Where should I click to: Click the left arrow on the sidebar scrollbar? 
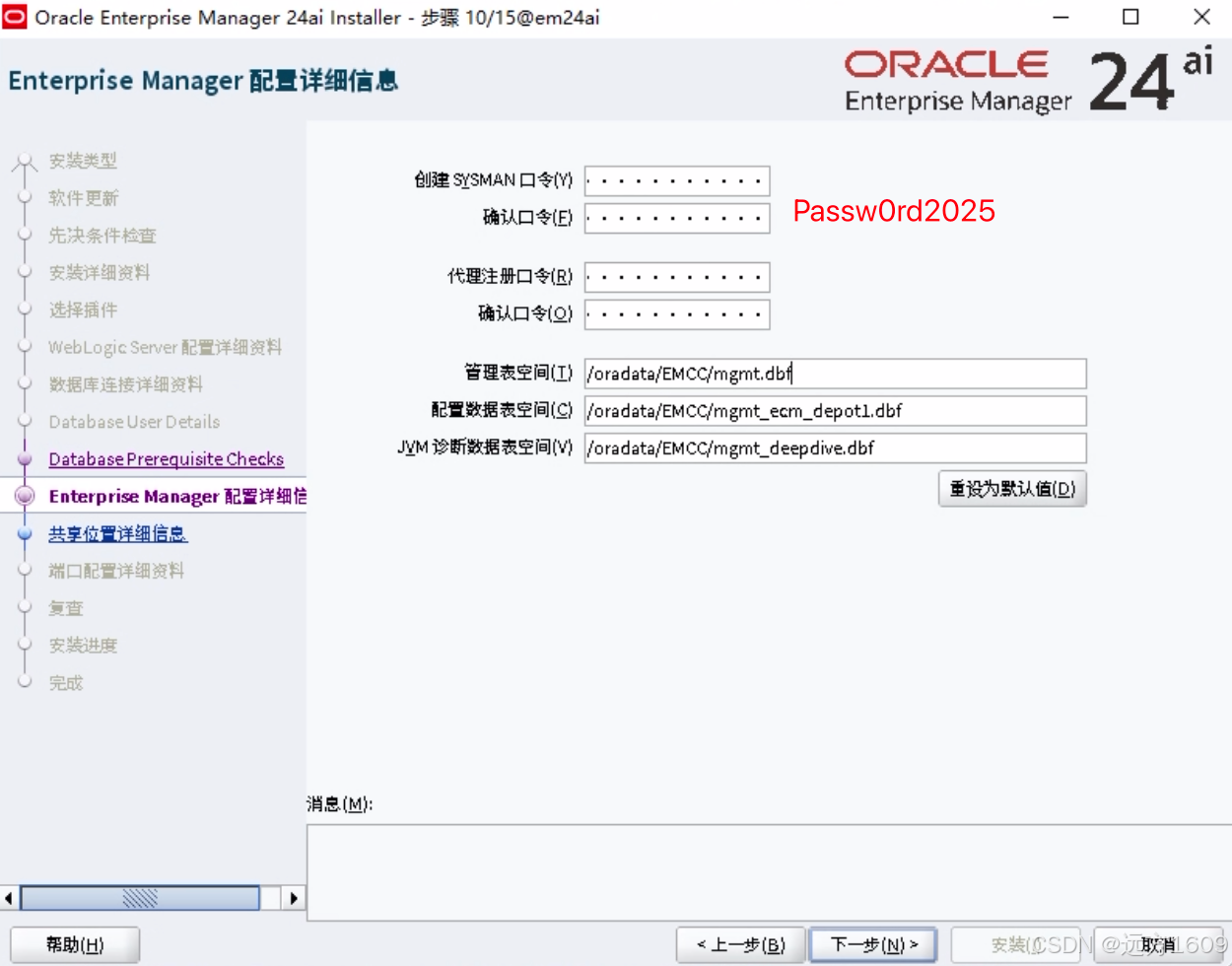[x=8, y=898]
